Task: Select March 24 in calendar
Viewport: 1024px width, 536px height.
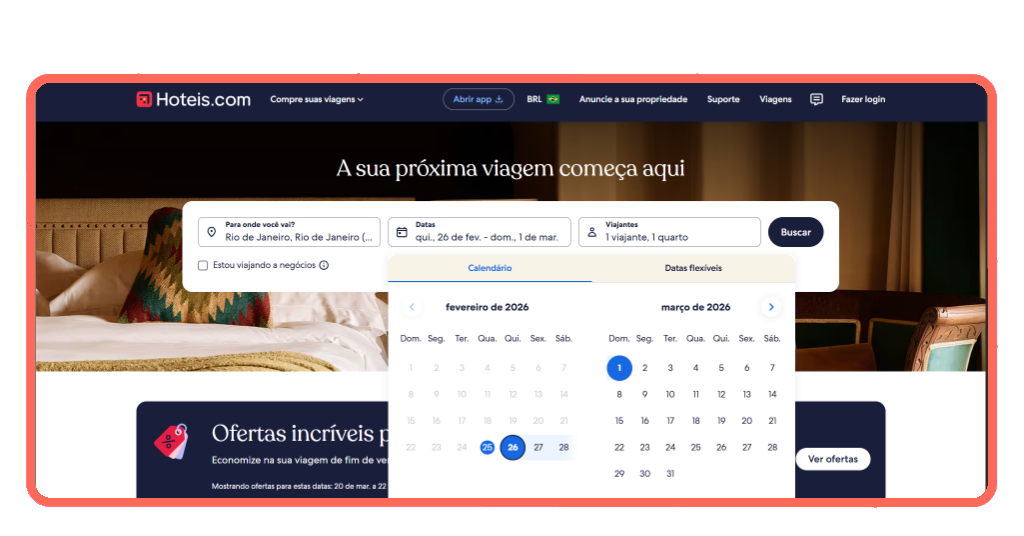Action: coord(670,447)
